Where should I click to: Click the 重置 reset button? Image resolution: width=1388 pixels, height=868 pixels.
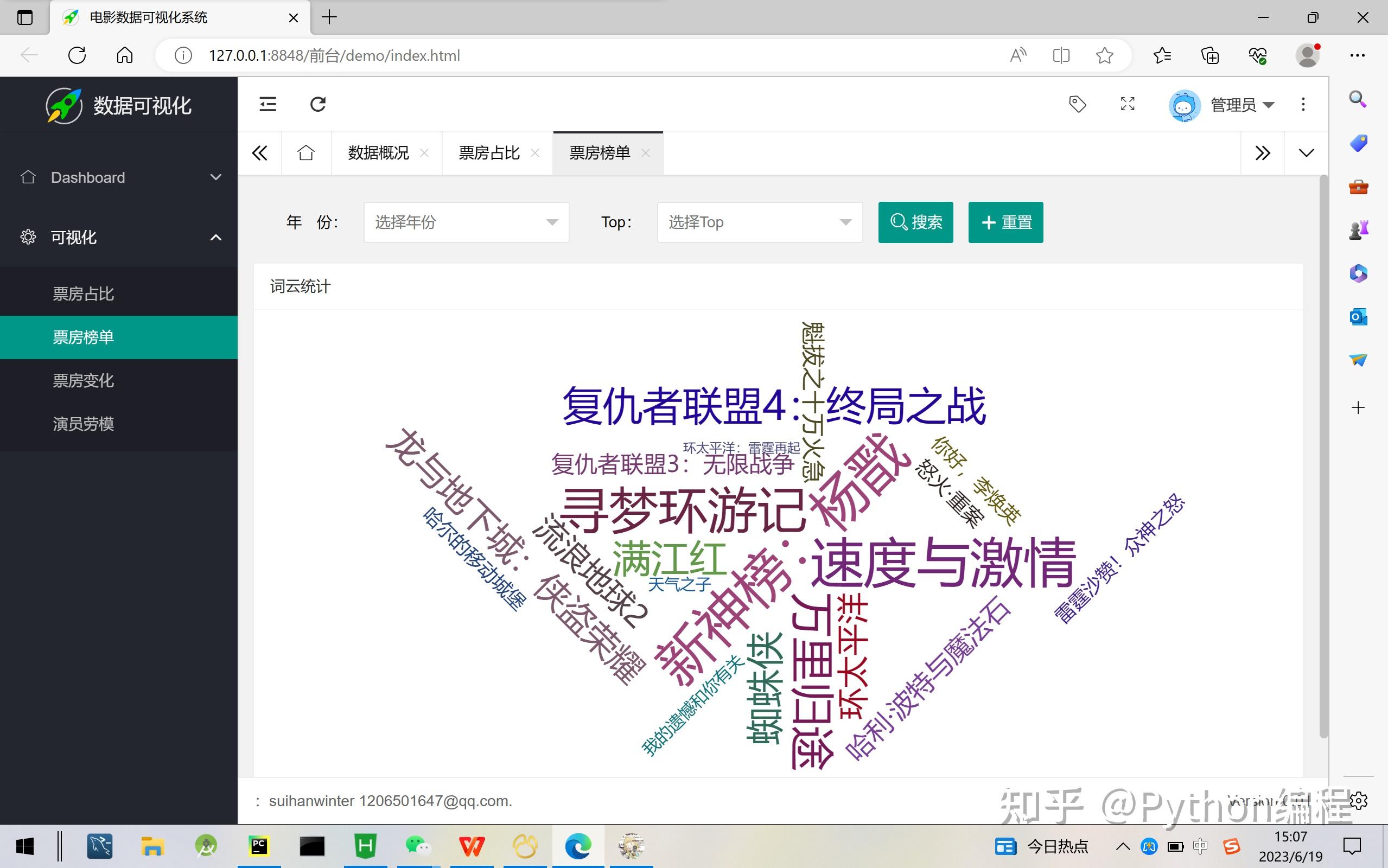(x=1005, y=222)
